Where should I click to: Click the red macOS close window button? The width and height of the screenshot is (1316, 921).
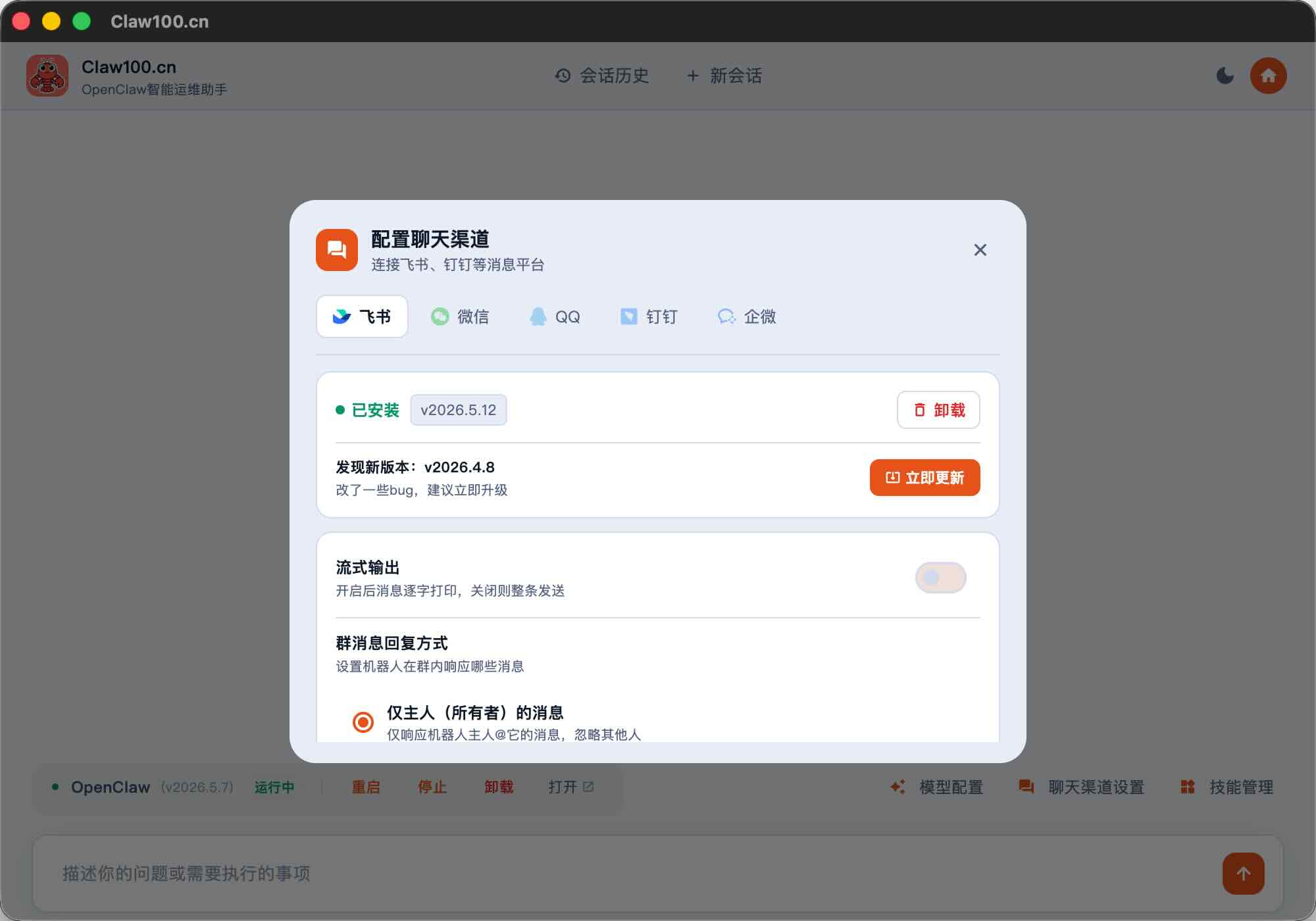point(21,21)
